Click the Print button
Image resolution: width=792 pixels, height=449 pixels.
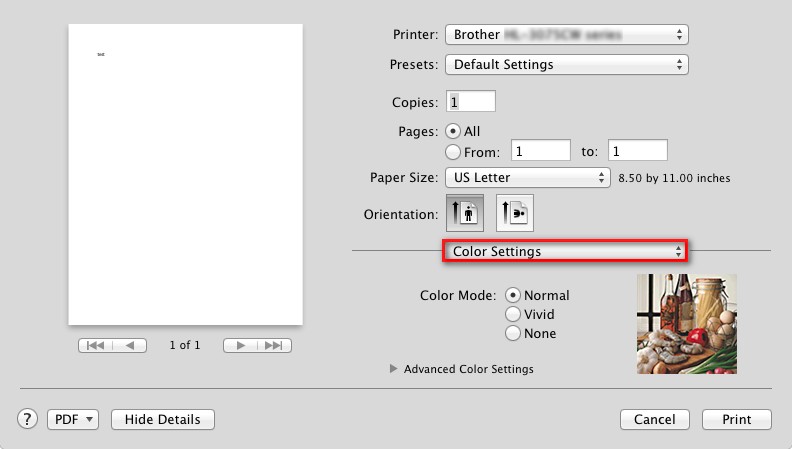(736, 419)
